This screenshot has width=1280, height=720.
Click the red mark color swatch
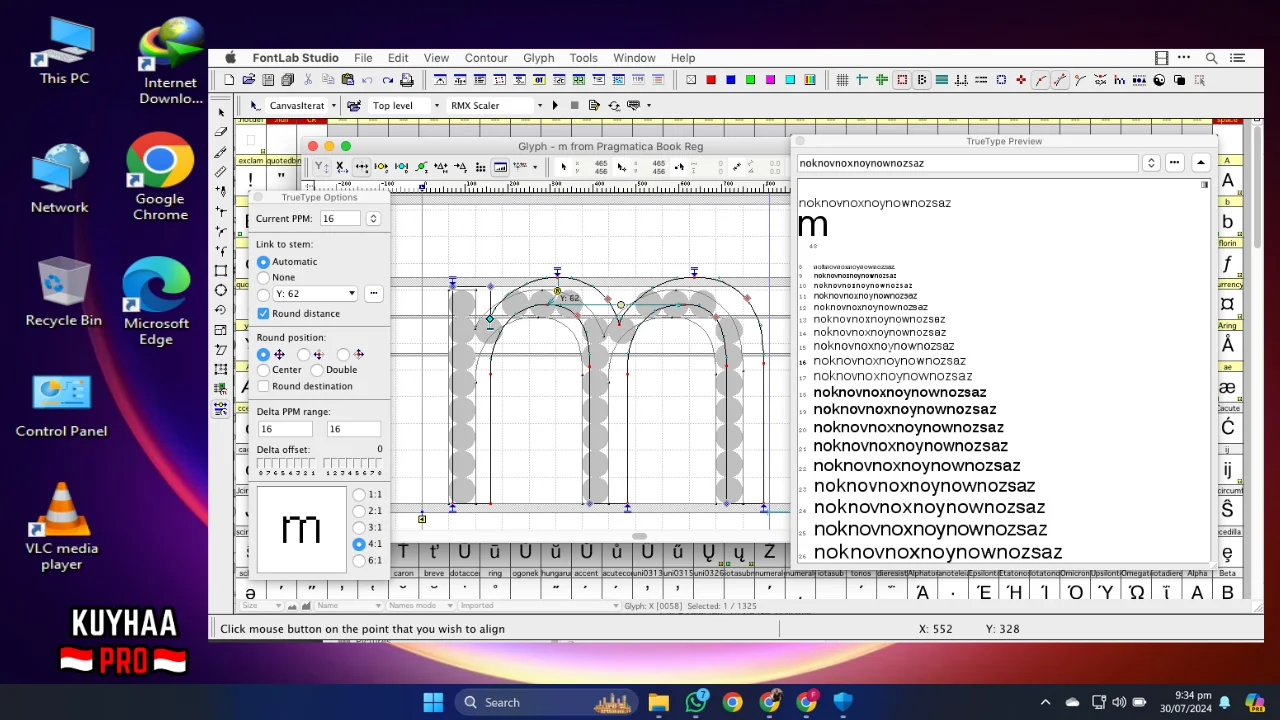click(711, 80)
